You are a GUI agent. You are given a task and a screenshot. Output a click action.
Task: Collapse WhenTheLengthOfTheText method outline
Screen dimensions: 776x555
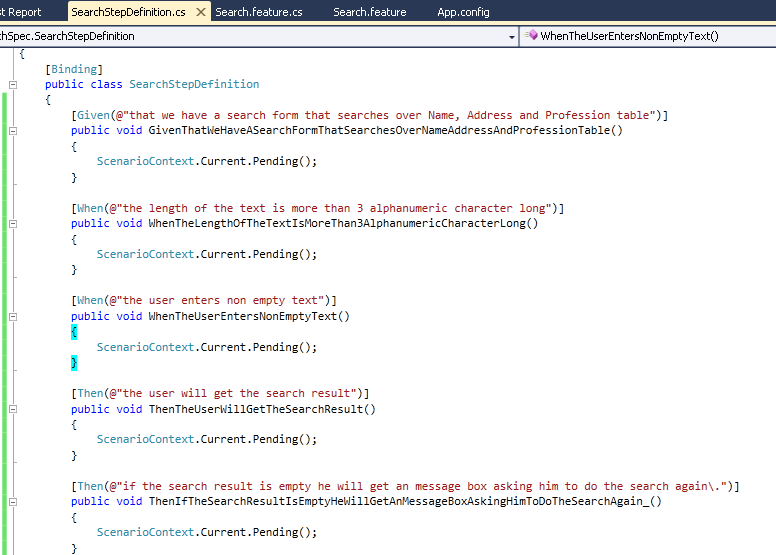(x=13, y=224)
